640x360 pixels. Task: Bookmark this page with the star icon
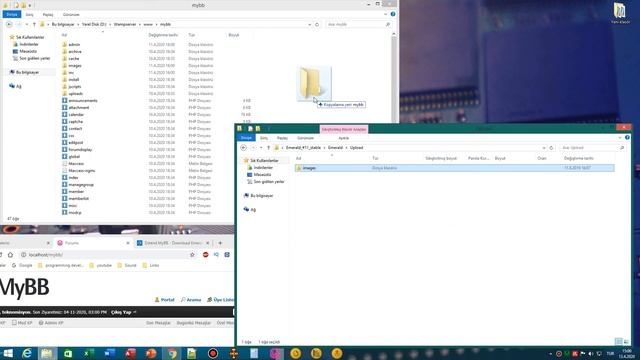click(192, 255)
